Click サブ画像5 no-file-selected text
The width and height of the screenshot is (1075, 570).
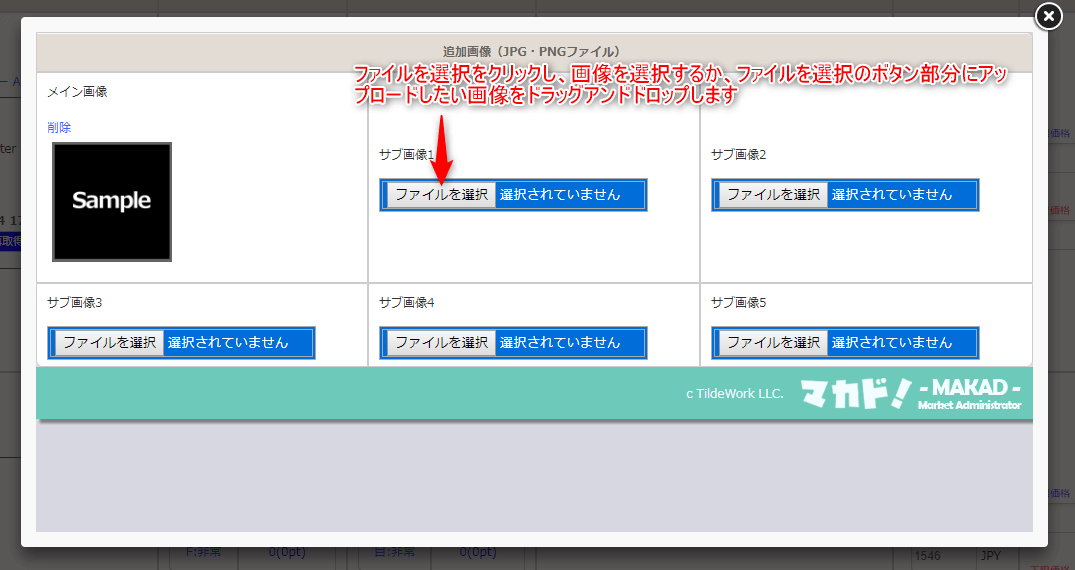pyautogui.click(x=892, y=342)
